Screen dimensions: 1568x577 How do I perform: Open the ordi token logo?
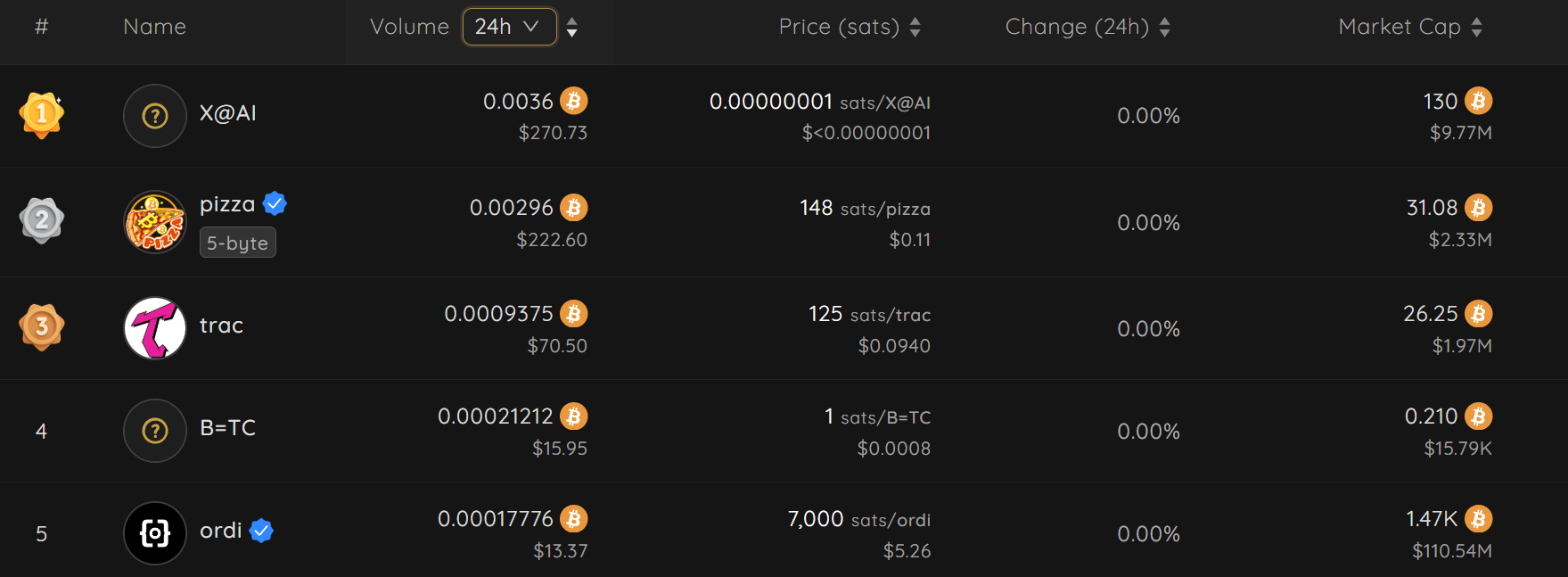155,533
